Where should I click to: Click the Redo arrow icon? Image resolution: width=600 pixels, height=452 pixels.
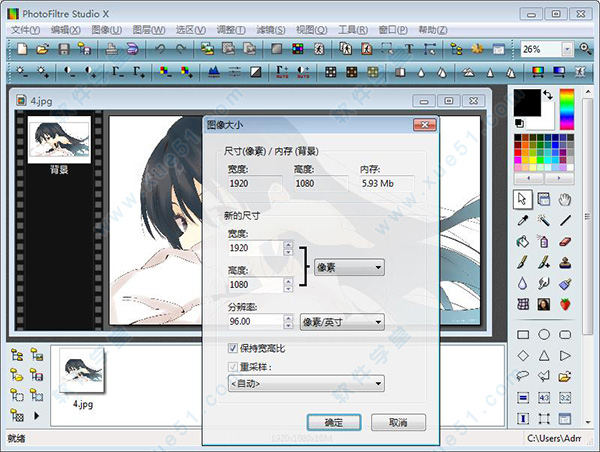coord(181,49)
